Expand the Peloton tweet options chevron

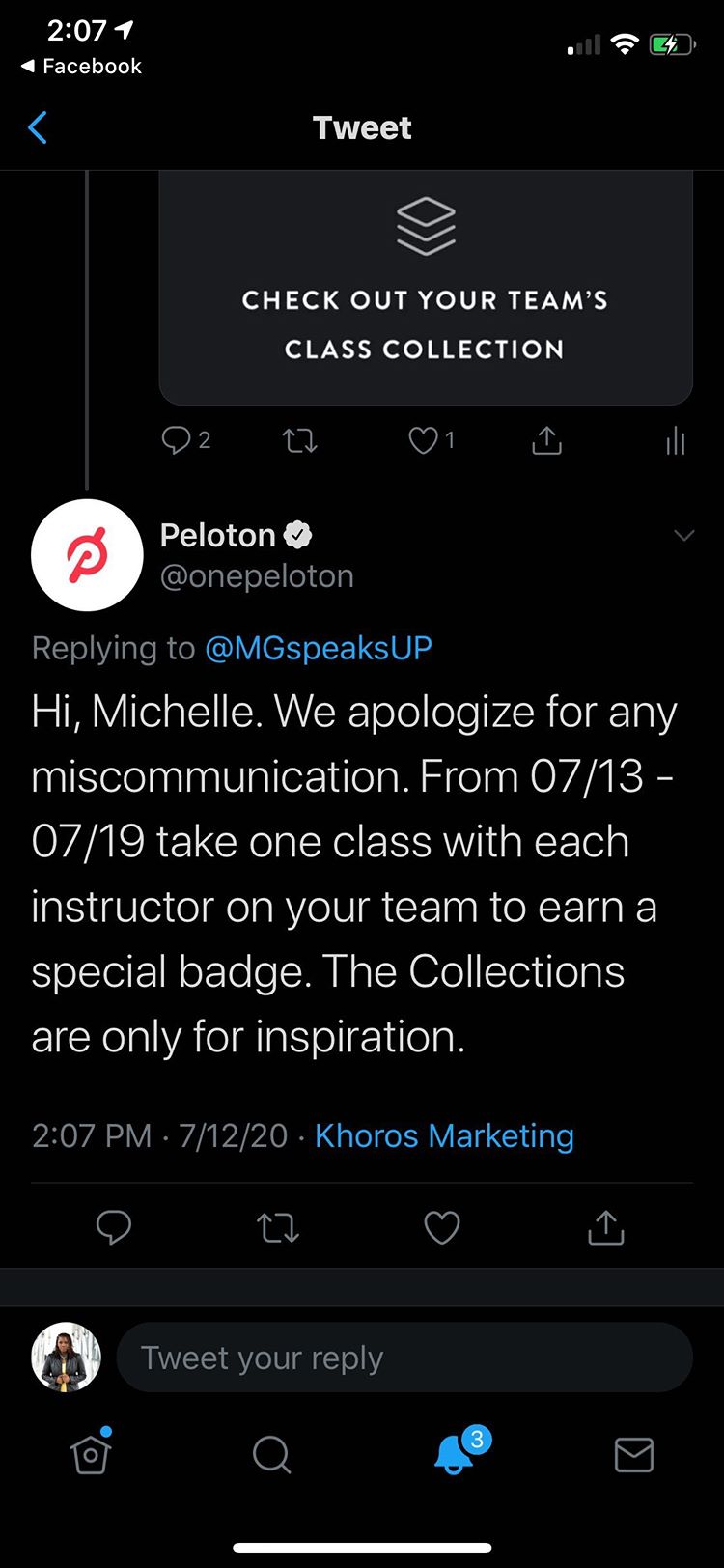click(683, 535)
